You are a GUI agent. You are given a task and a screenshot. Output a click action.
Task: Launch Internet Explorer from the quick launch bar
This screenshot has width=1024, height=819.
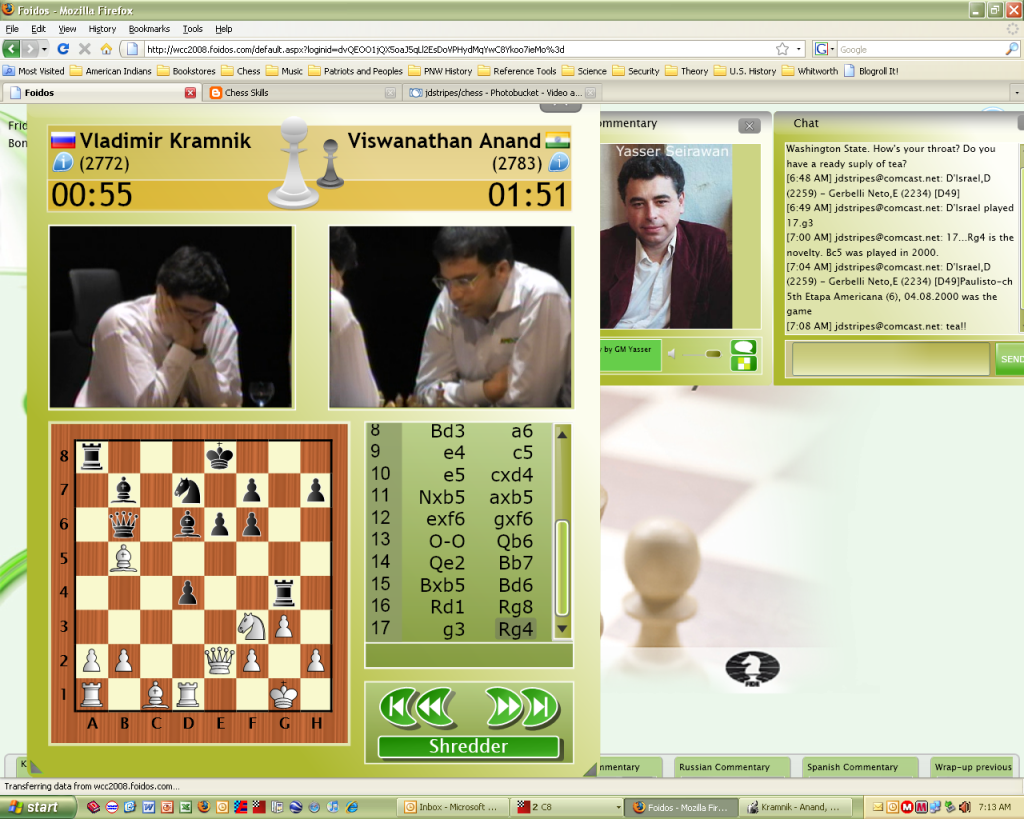[x=353, y=807]
